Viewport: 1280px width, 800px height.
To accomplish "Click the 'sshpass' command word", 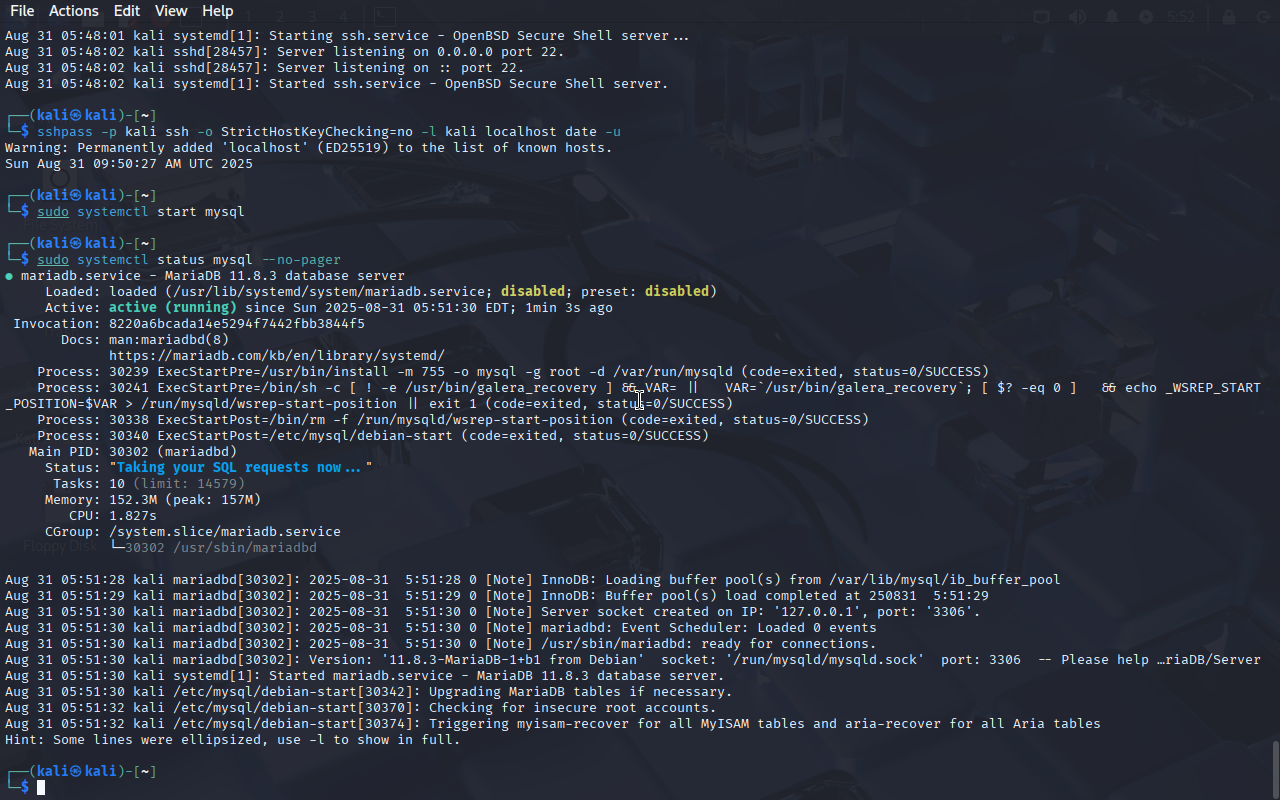I will pyautogui.click(x=65, y=132).
